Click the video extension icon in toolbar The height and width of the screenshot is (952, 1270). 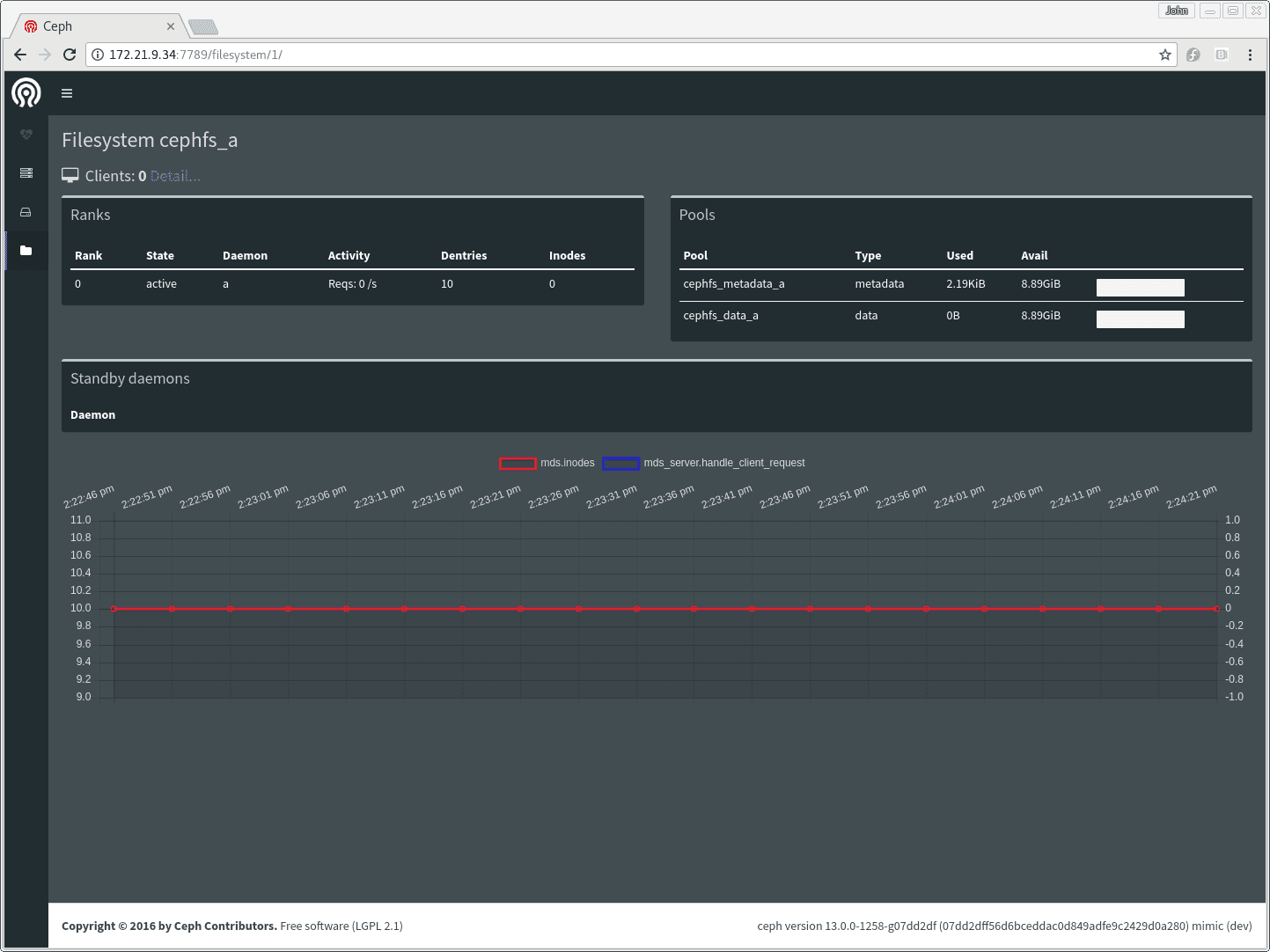pos(1222,55)
